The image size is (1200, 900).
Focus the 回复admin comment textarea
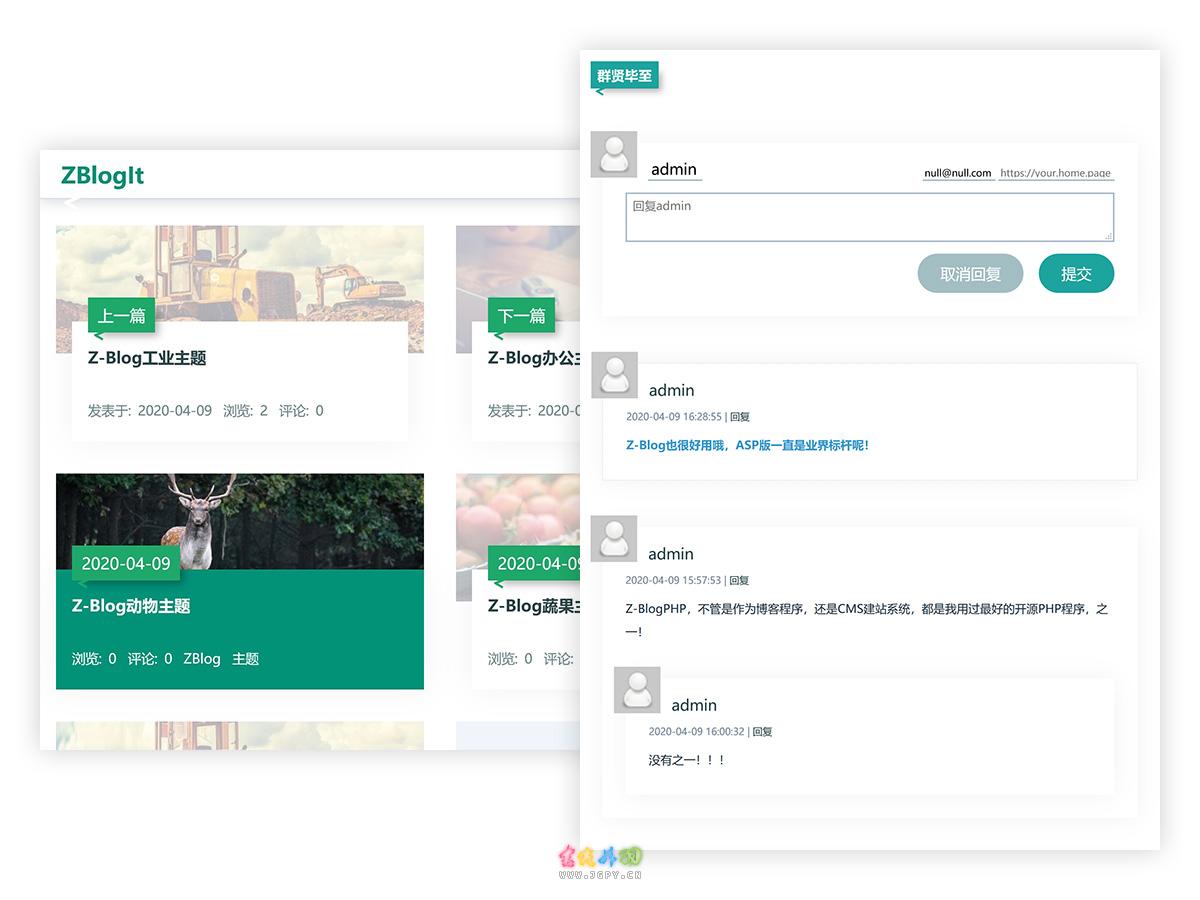click(870, 217)
